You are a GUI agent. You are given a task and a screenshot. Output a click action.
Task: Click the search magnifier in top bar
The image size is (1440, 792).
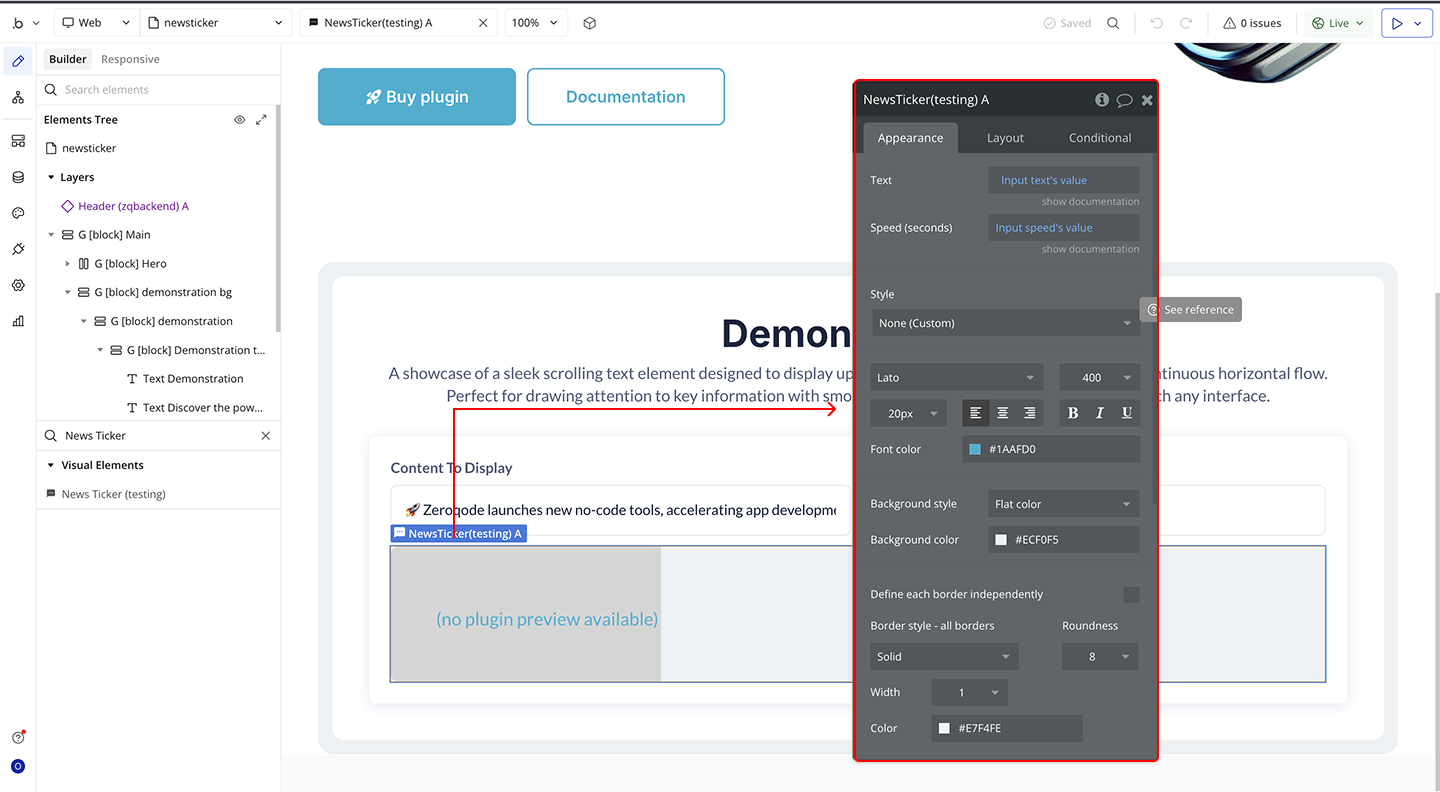coord(1113,23)
